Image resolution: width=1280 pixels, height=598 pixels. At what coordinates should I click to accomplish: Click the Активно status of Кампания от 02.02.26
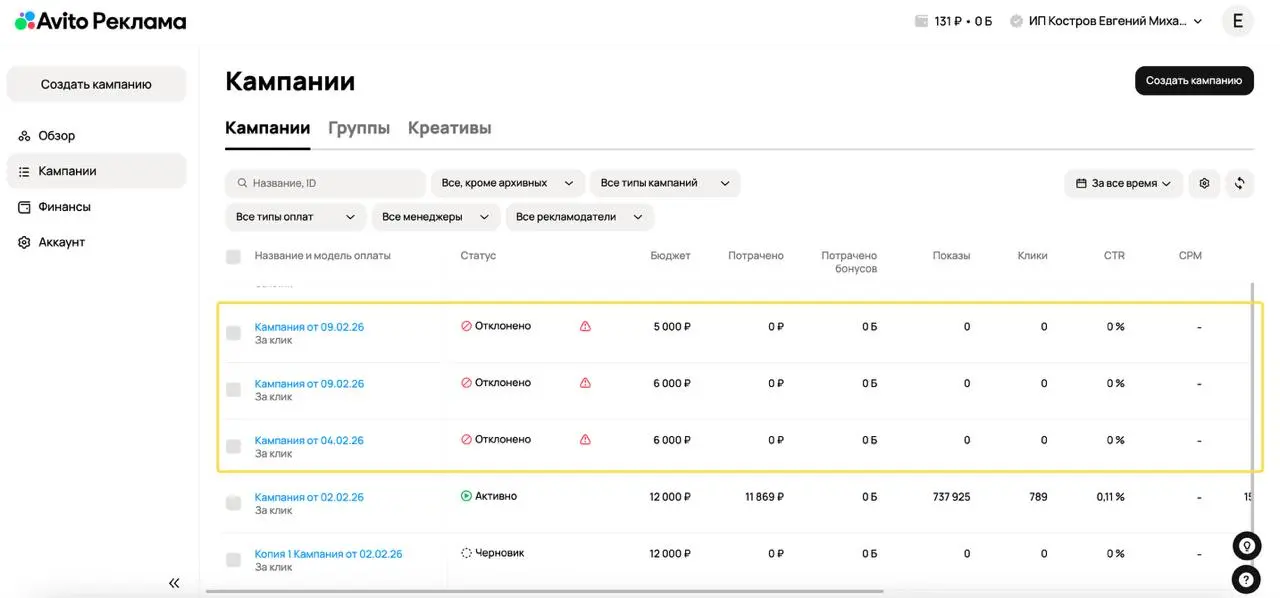pos(489,496)
